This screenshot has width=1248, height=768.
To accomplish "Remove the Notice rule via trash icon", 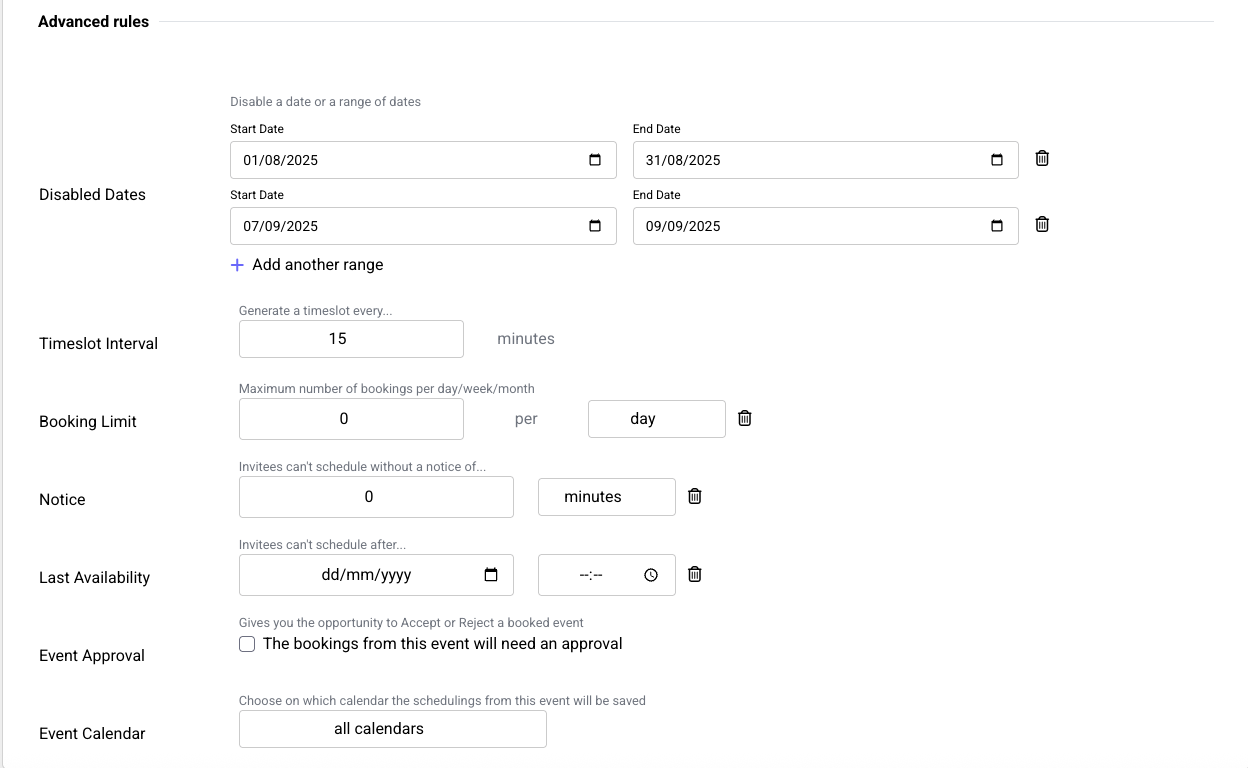I will click(695, 497).
